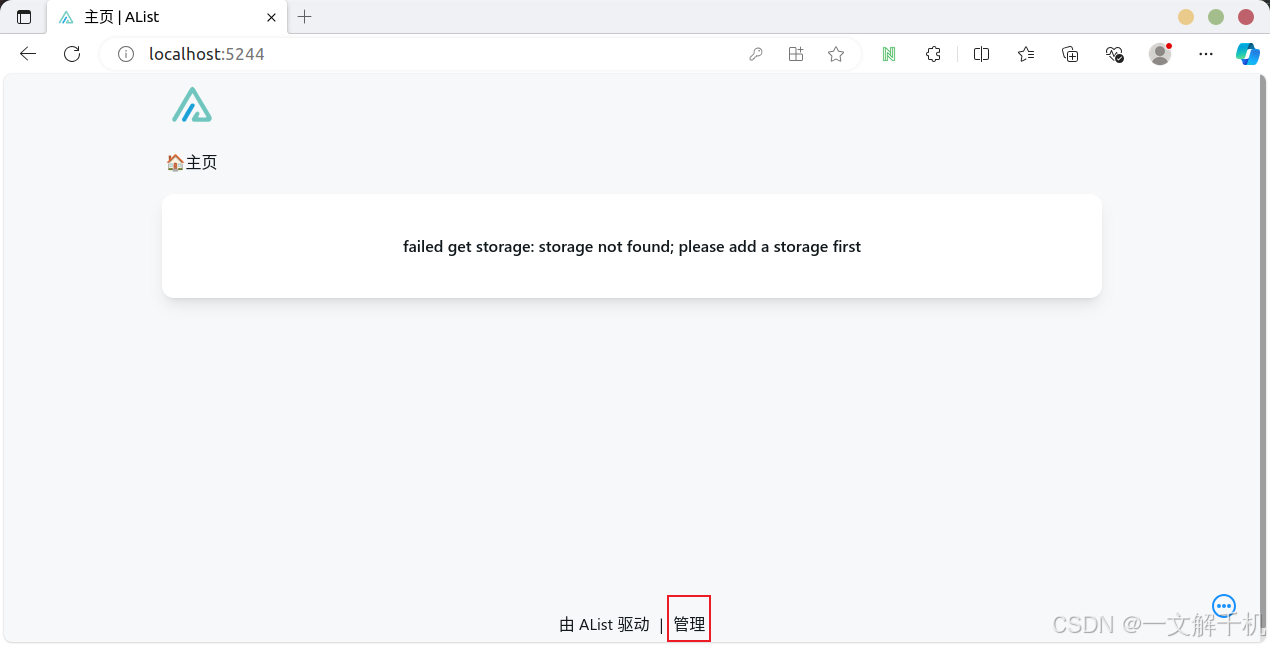Image resolution: width=1270 pixels, height=646 pixels.
Task: Click the browser back arrow
Action: 28,54
